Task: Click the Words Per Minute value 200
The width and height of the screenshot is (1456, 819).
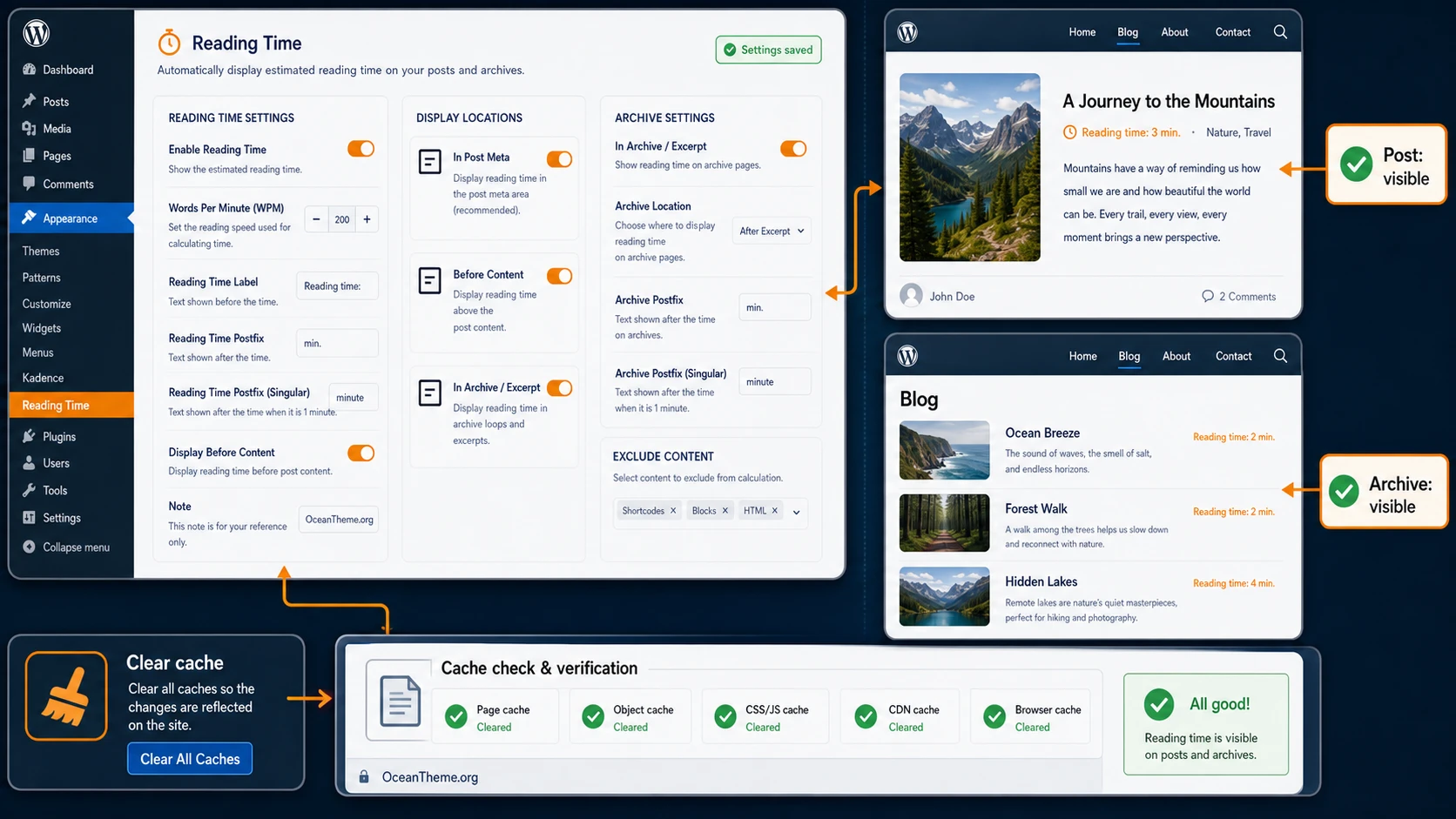Action: [x=341, y=219]
